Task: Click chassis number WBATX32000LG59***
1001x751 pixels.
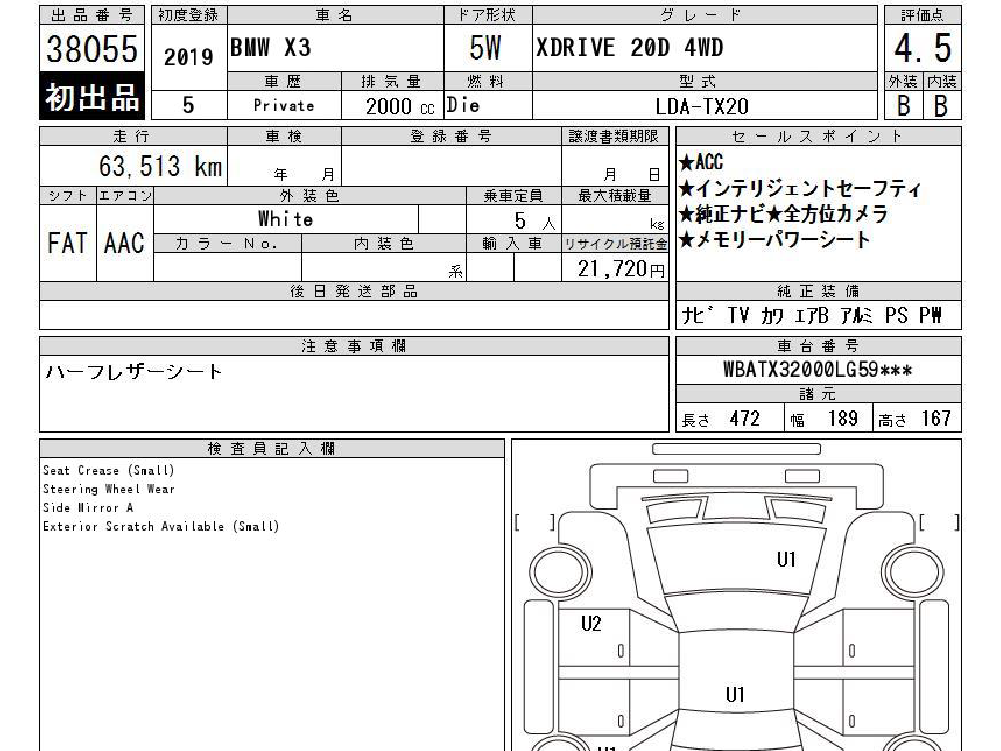Action: (817, 370)
